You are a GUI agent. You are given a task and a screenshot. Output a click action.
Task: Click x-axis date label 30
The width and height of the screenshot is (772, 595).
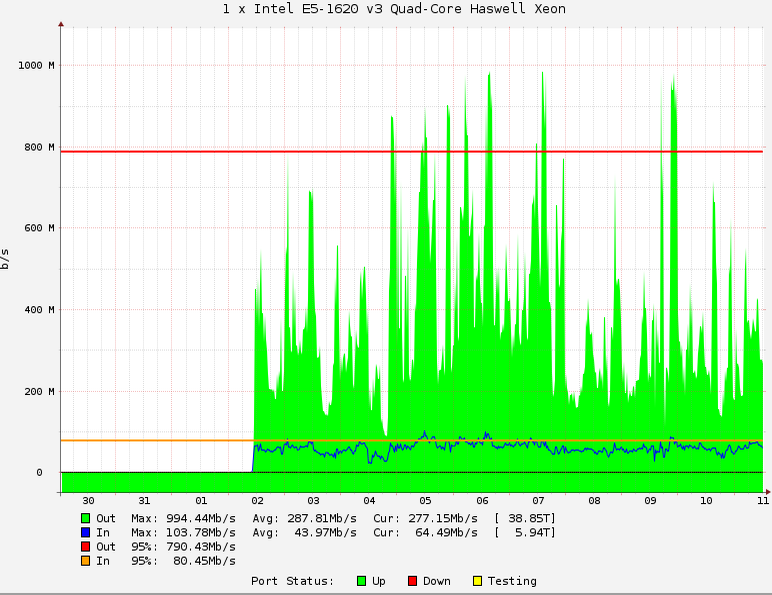88,500
